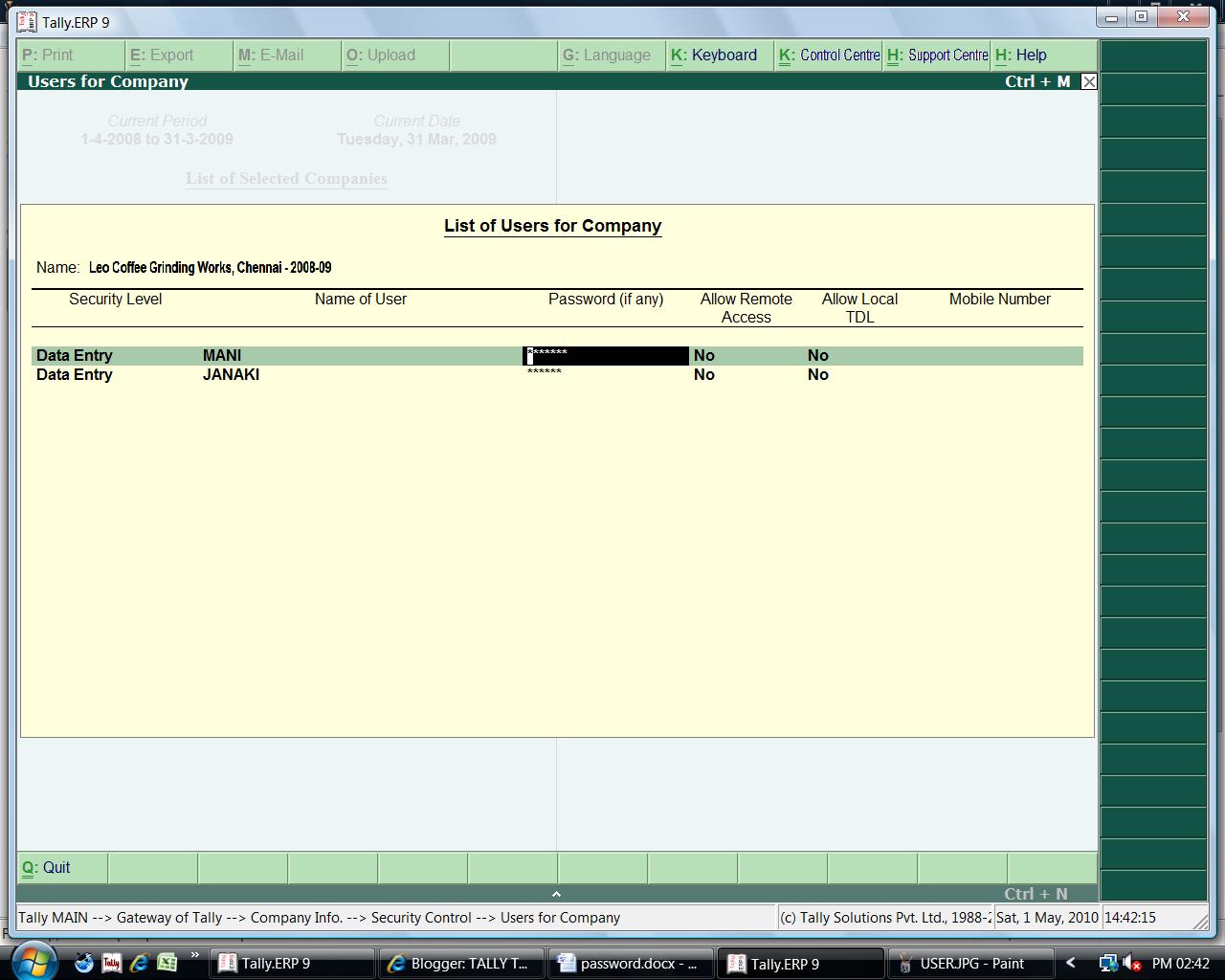Open the Support Centre
Image resolution: width=1225 pixels, height=980 pixels.
tap(937, 56)
